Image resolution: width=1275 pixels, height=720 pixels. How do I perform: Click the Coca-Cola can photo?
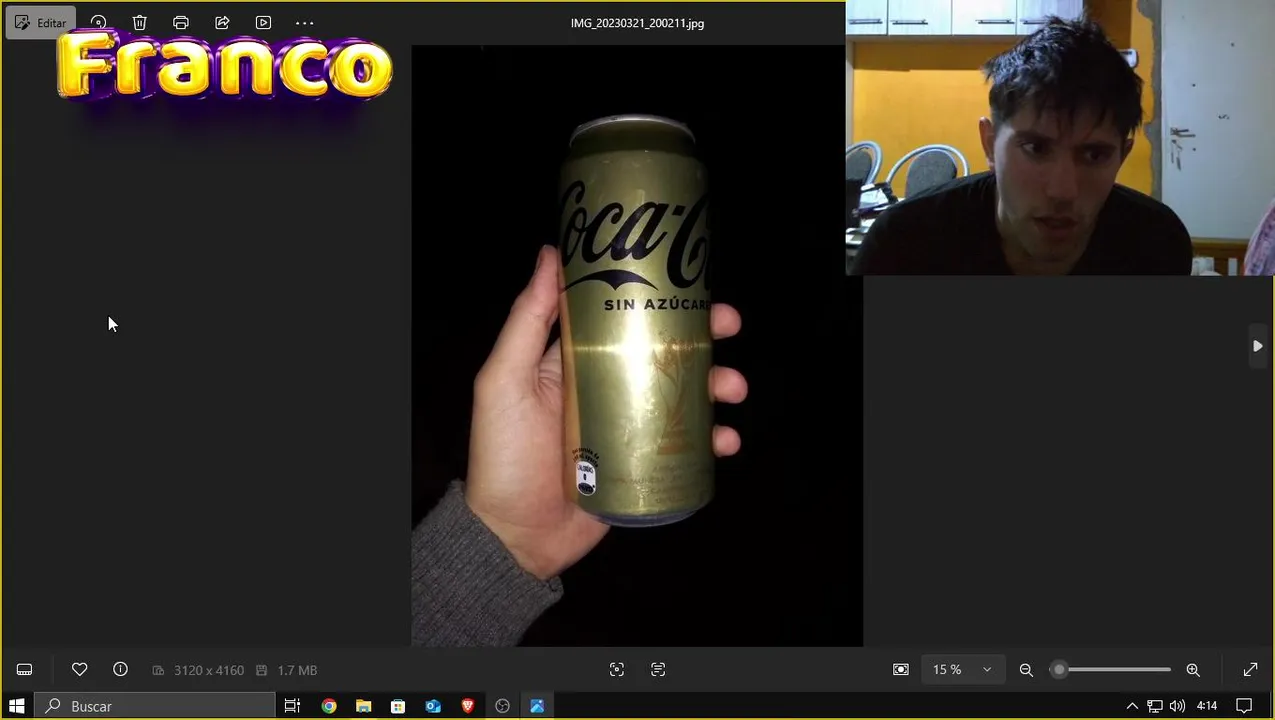637,346
